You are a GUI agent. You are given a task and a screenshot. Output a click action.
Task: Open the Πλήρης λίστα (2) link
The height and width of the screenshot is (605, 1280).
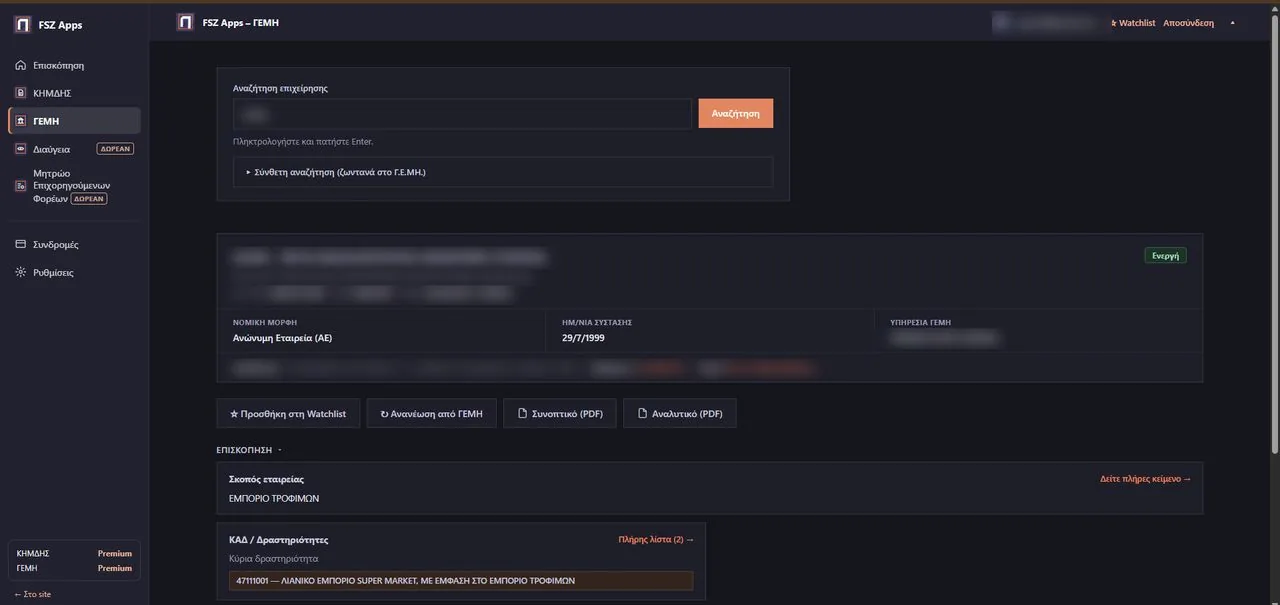[656, 540]
